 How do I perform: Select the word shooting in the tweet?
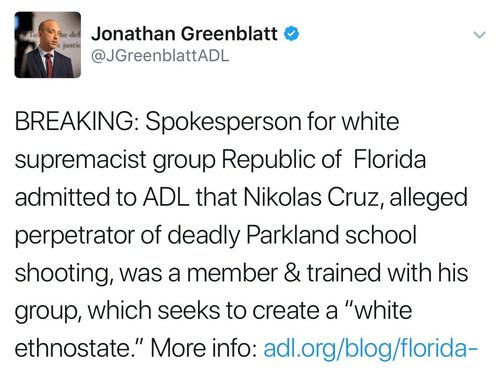click(62, 273)
